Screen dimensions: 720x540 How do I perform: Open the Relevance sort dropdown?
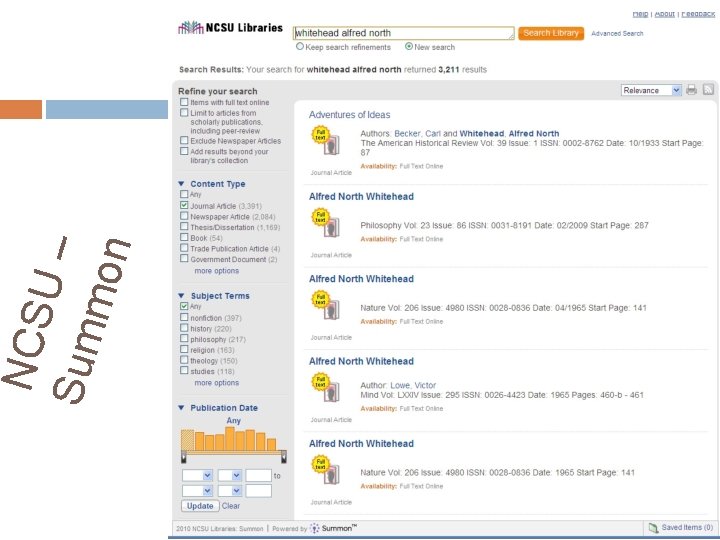click(x=651, y=90)
